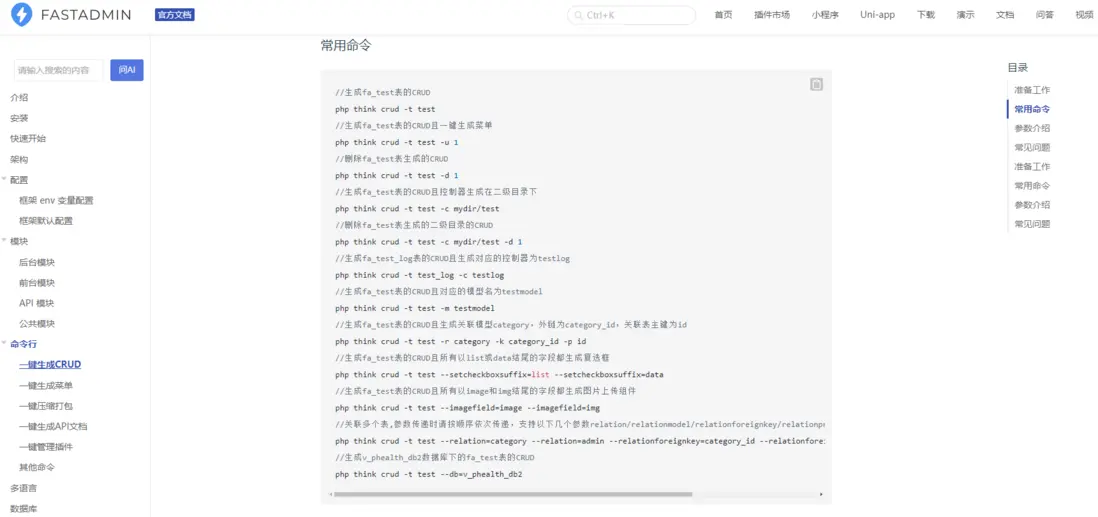Image resolution: width=1098 pixels, height=517 pixels.
Task: Click the 问AI button
Action: click(x=127, y=70)
